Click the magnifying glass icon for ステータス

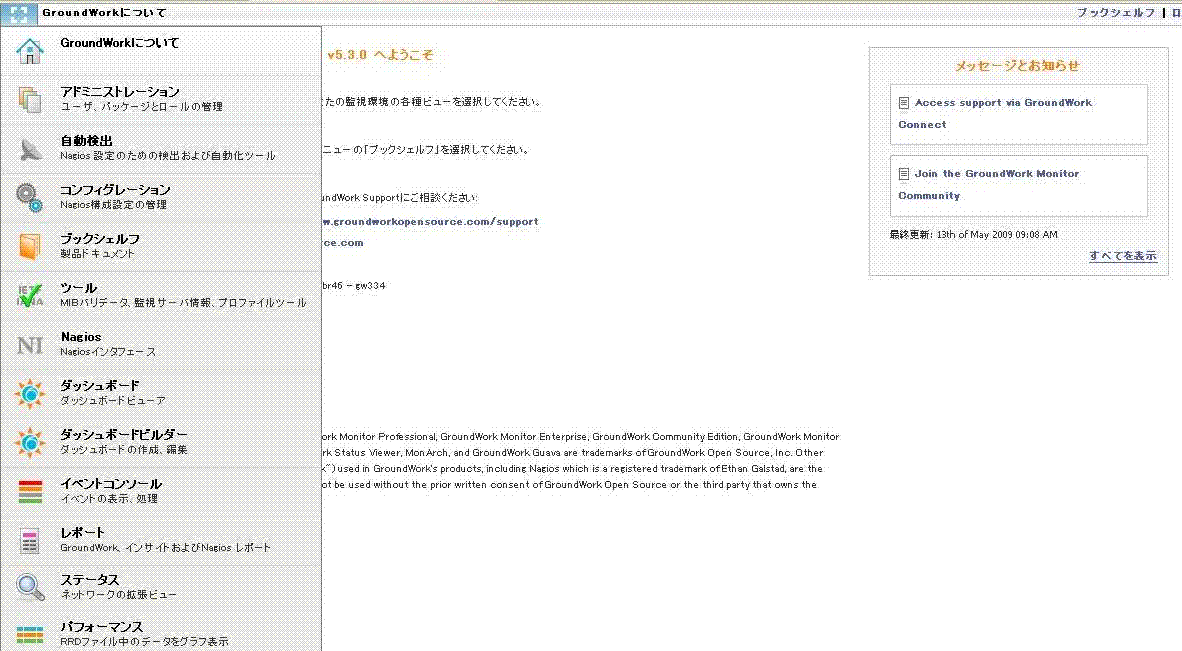[30, 588]
